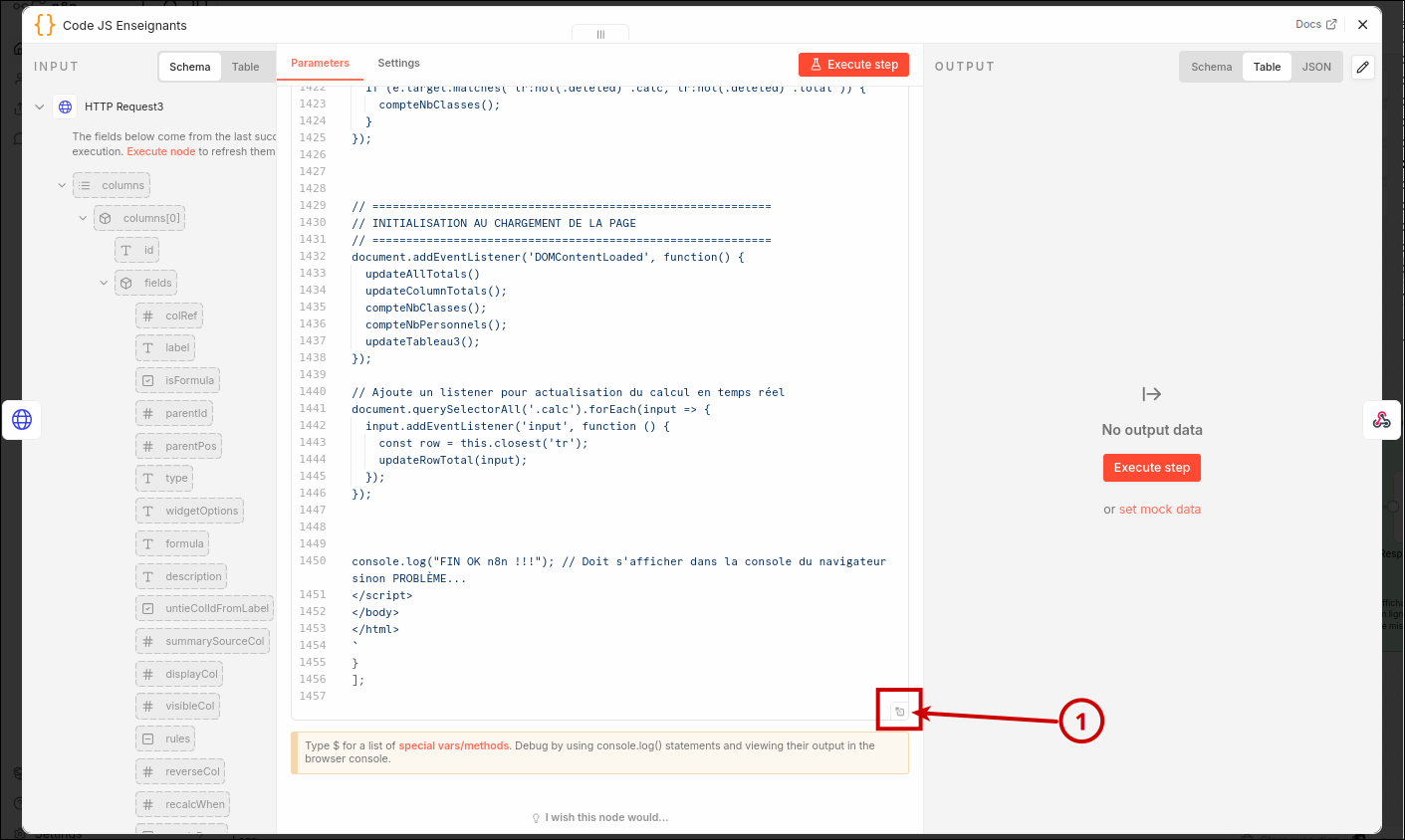The image size is (1405, 840).
Task: Select the widgetOptions field
Action: click(x=189, y=512)
